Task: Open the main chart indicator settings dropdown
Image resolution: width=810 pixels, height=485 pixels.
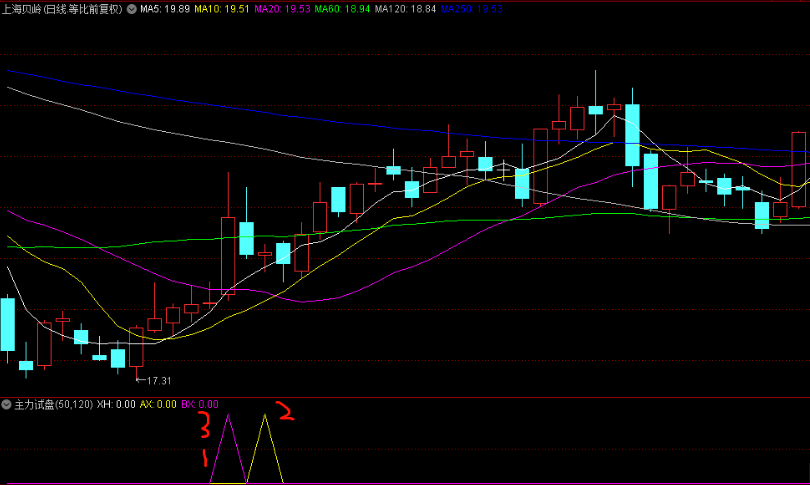Action: (x=132, y=9)
